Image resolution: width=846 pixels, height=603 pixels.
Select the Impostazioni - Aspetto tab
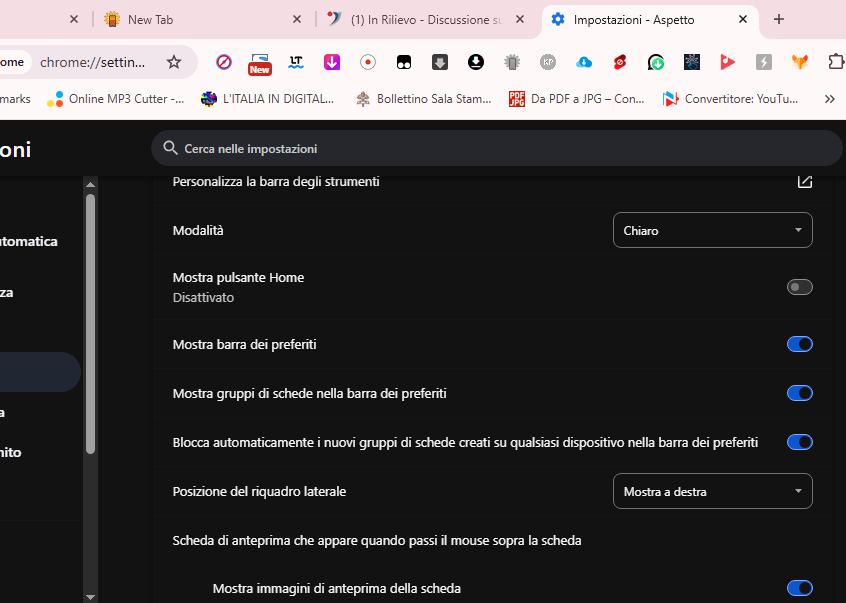pyautogui.click(x=650, y=19)
